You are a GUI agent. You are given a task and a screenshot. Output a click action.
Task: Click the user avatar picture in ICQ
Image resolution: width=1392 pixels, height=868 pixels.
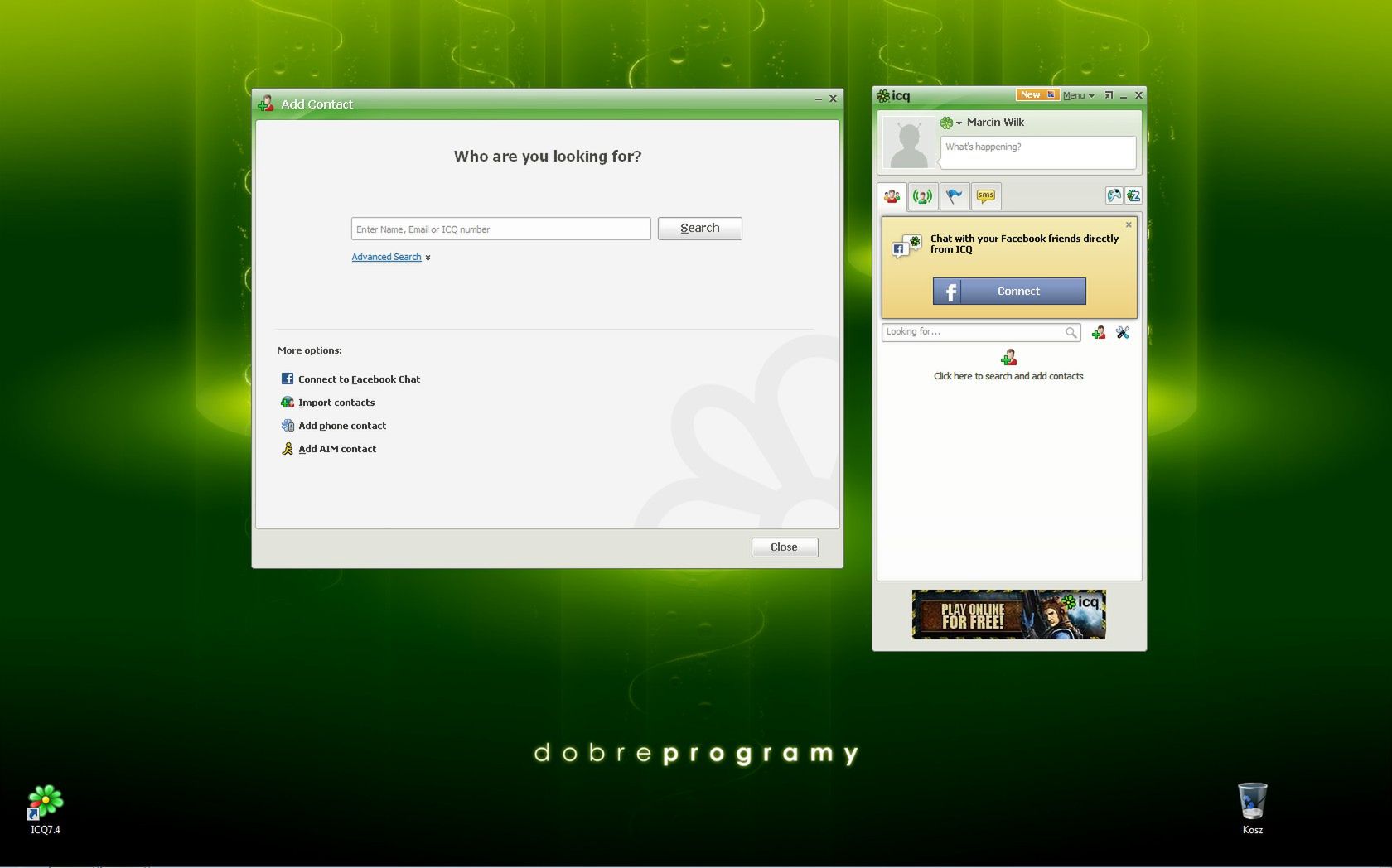(908, 142)
